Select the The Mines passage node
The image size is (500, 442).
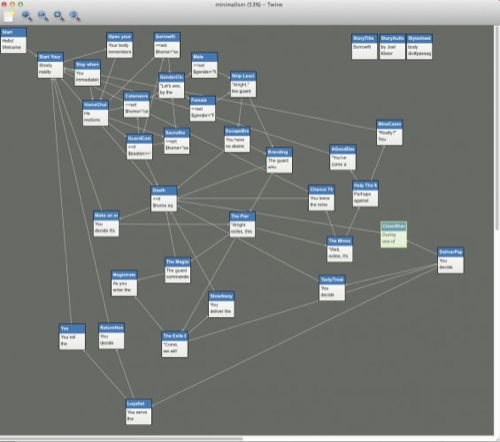[340, 249]
